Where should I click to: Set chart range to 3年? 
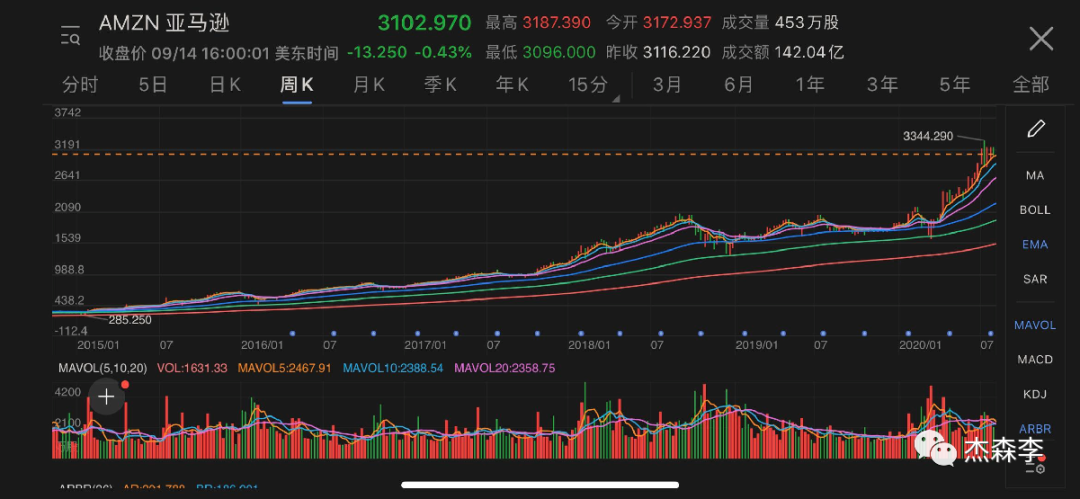click(882, 85)
